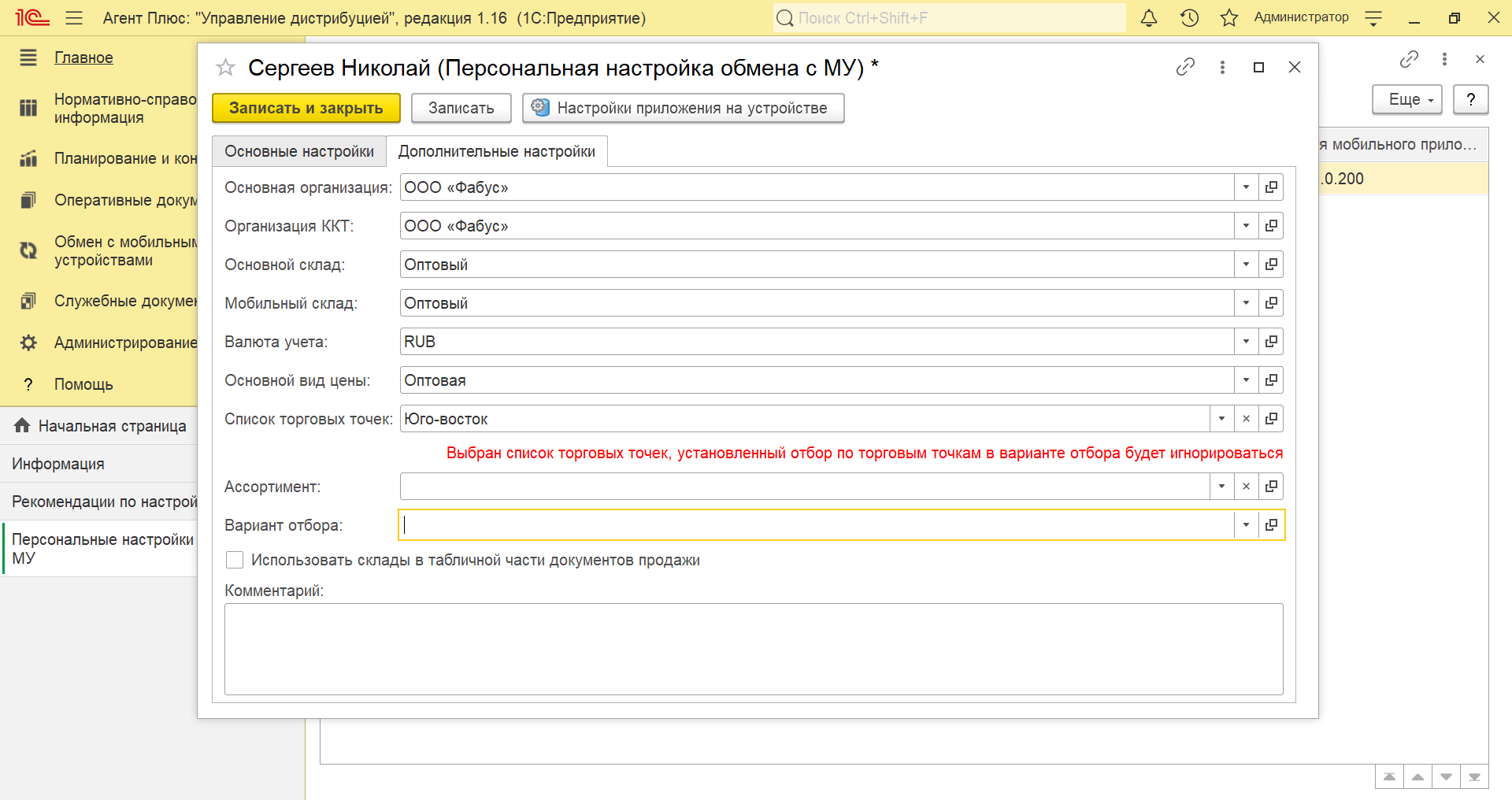Copy link to the dialog form

[1185, 67]
